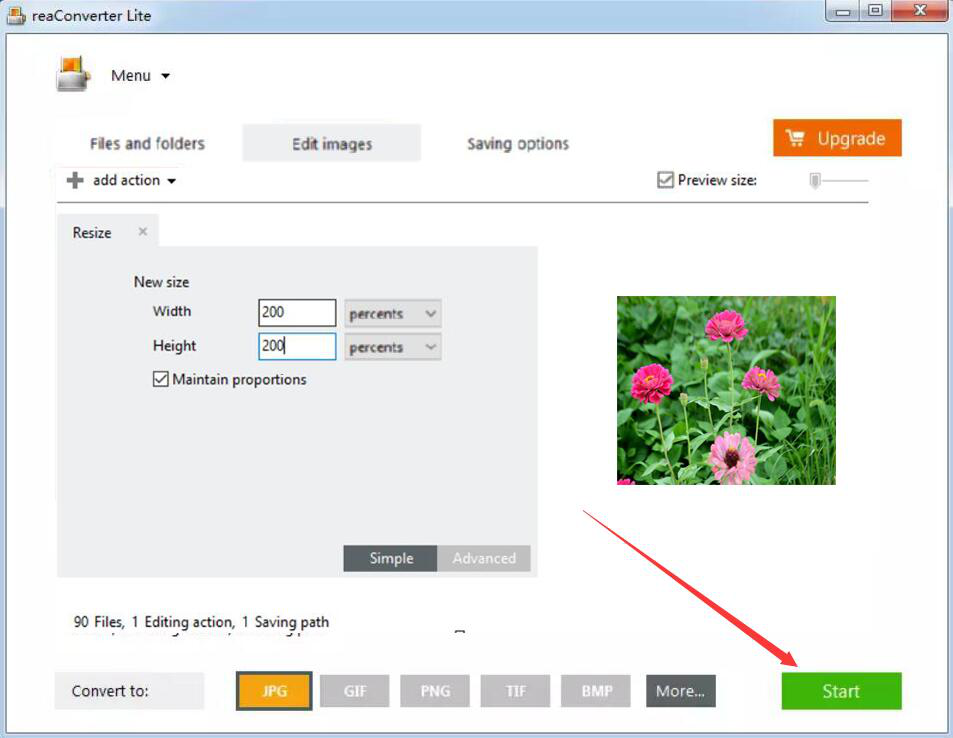
Task: Switch to Simple mode
Action: pos(390,558)
